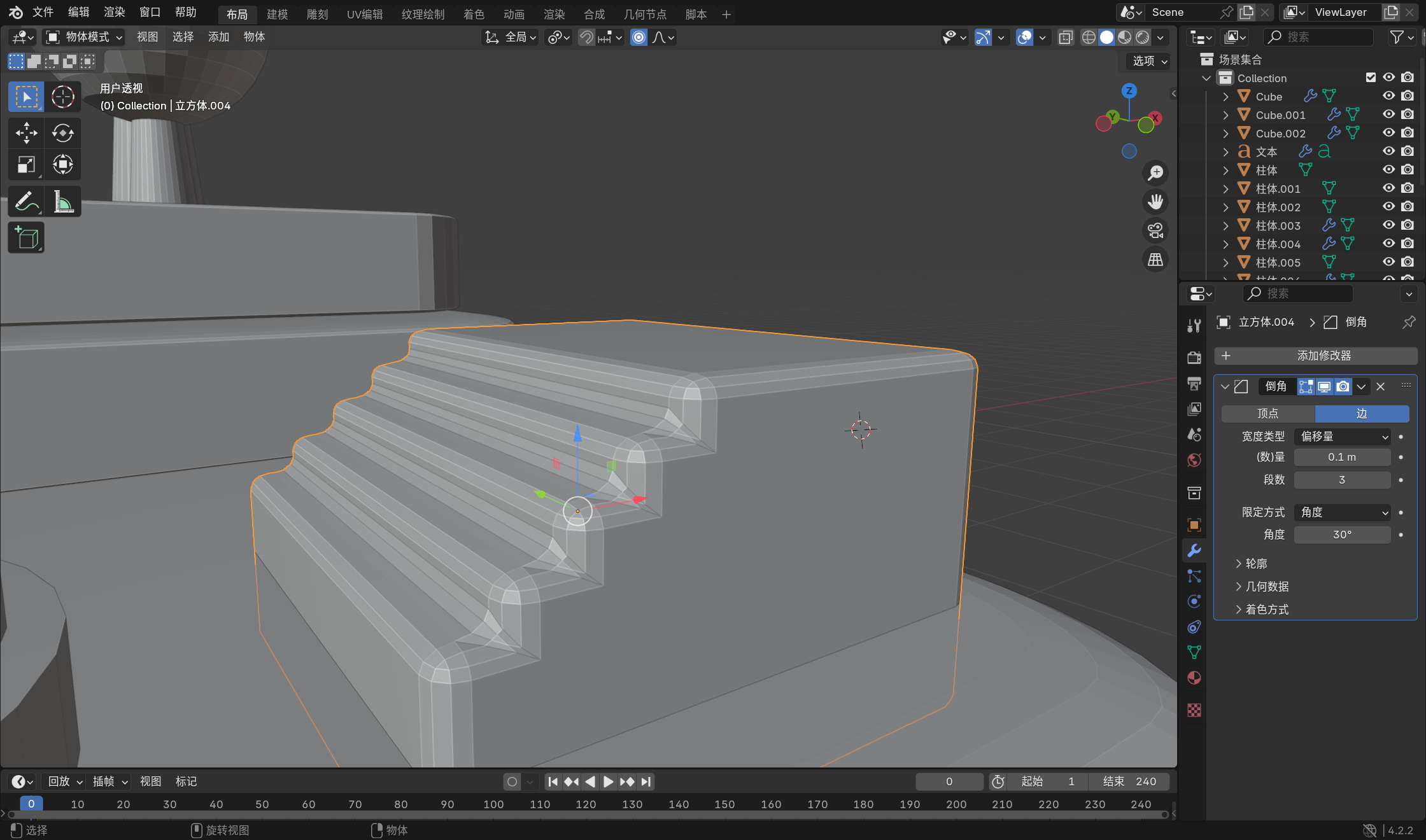Open the 宽度类型 dropdown
Viewport: 1426px width, 840px height.
click(x=1343, y=437)
